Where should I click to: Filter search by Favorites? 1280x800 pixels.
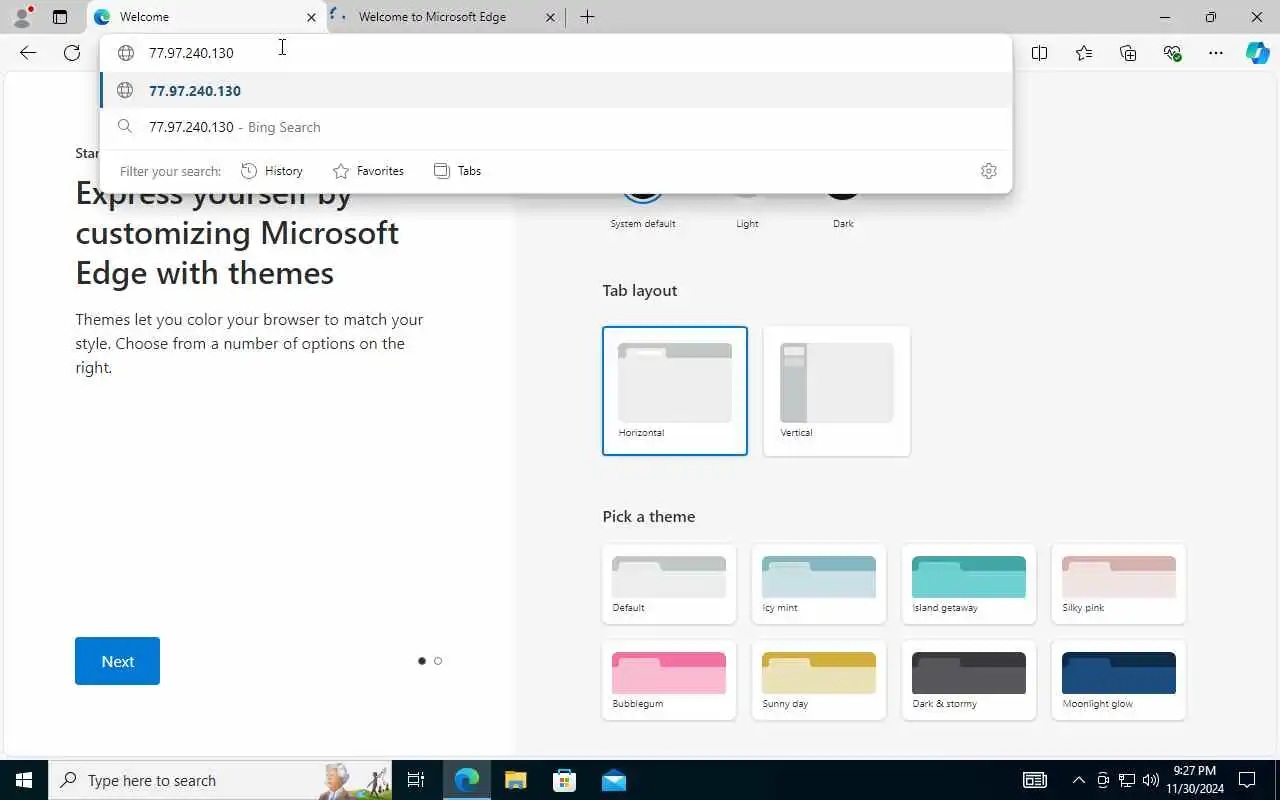368,171
